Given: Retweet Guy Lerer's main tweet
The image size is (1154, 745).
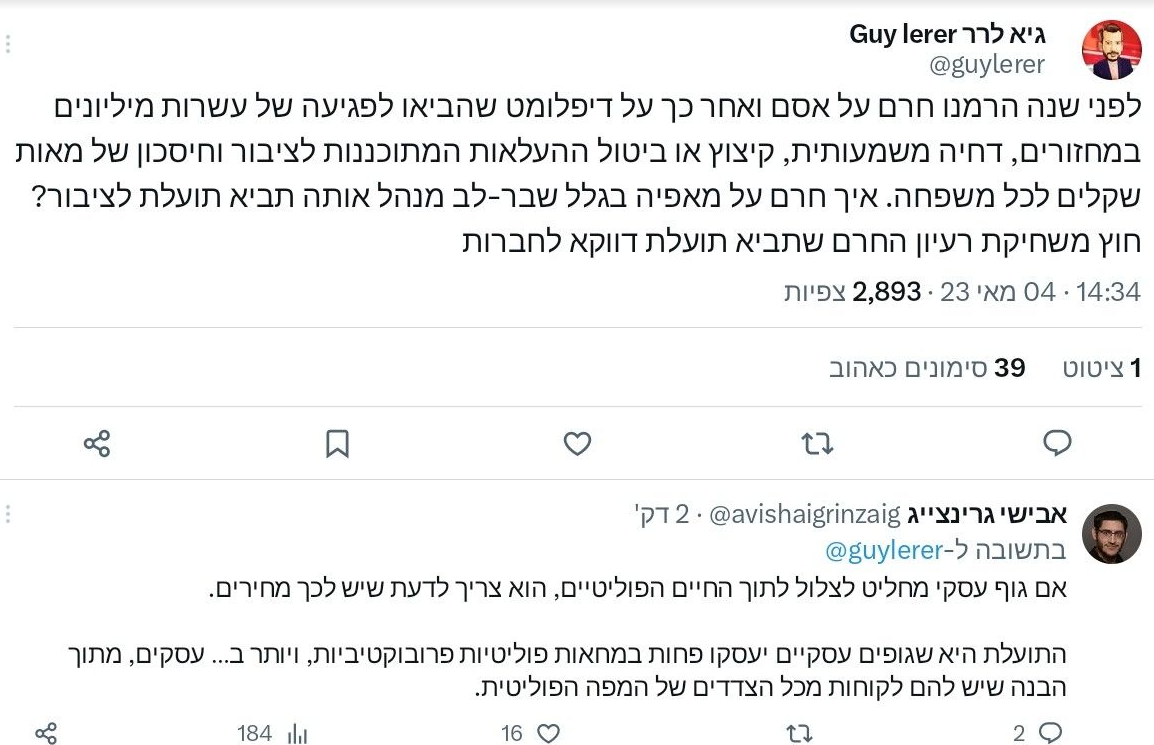Looking at the screenshot, I should (818, 443).
